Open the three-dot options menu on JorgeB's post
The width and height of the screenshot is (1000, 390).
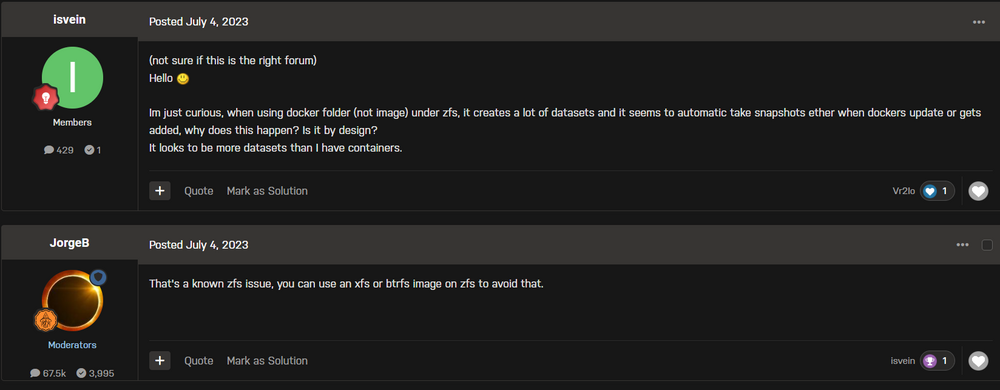962,245
